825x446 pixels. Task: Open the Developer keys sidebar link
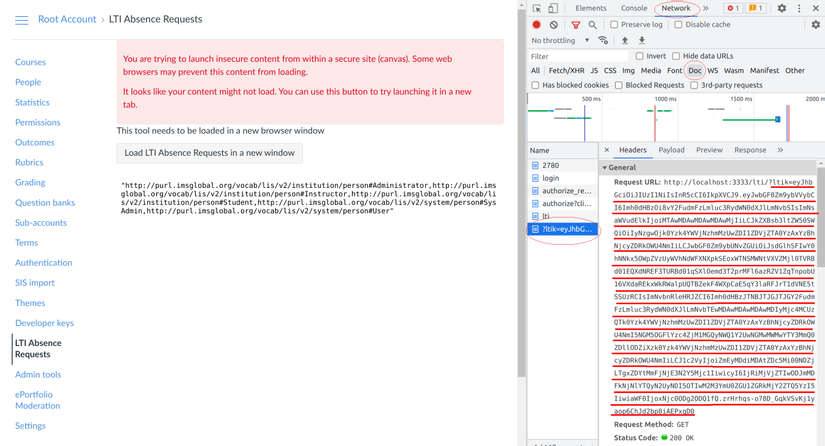pos(44,323)
